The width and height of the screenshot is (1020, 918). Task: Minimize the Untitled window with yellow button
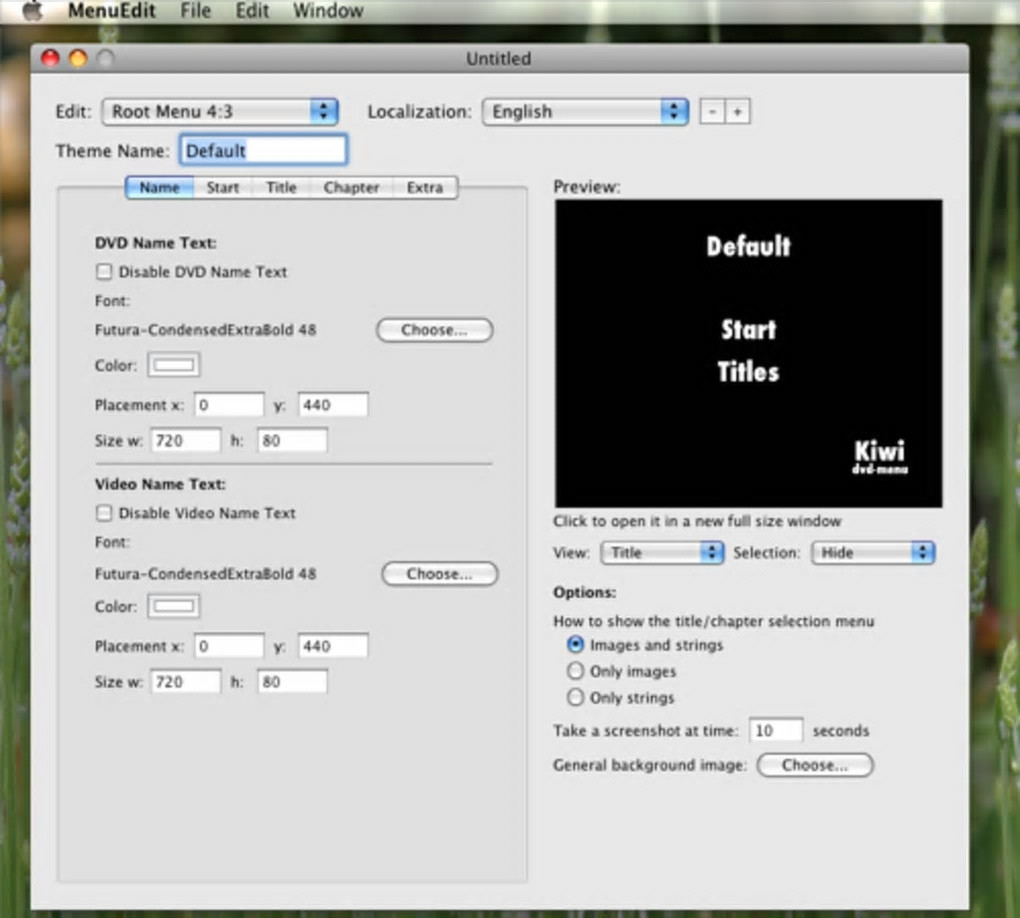(x=78, y=59)
